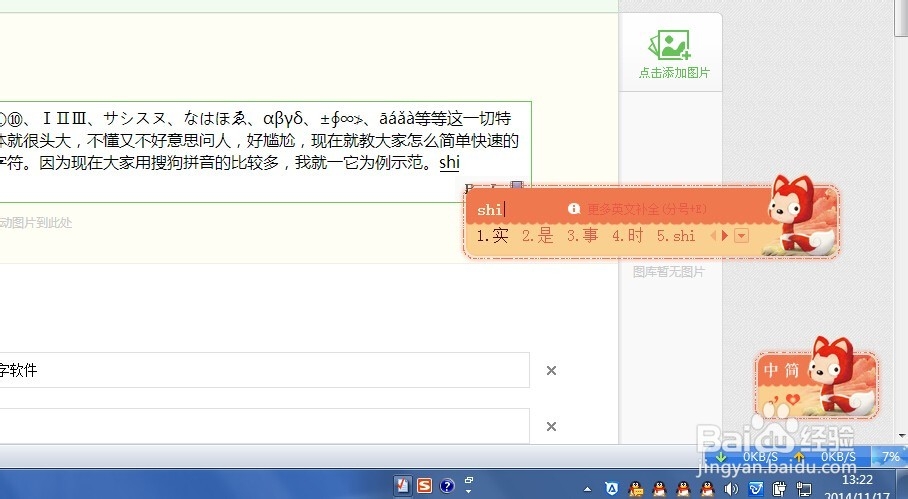Focus the empty input field below 字软件
The image size is (908, 499).
click(265, 426)
